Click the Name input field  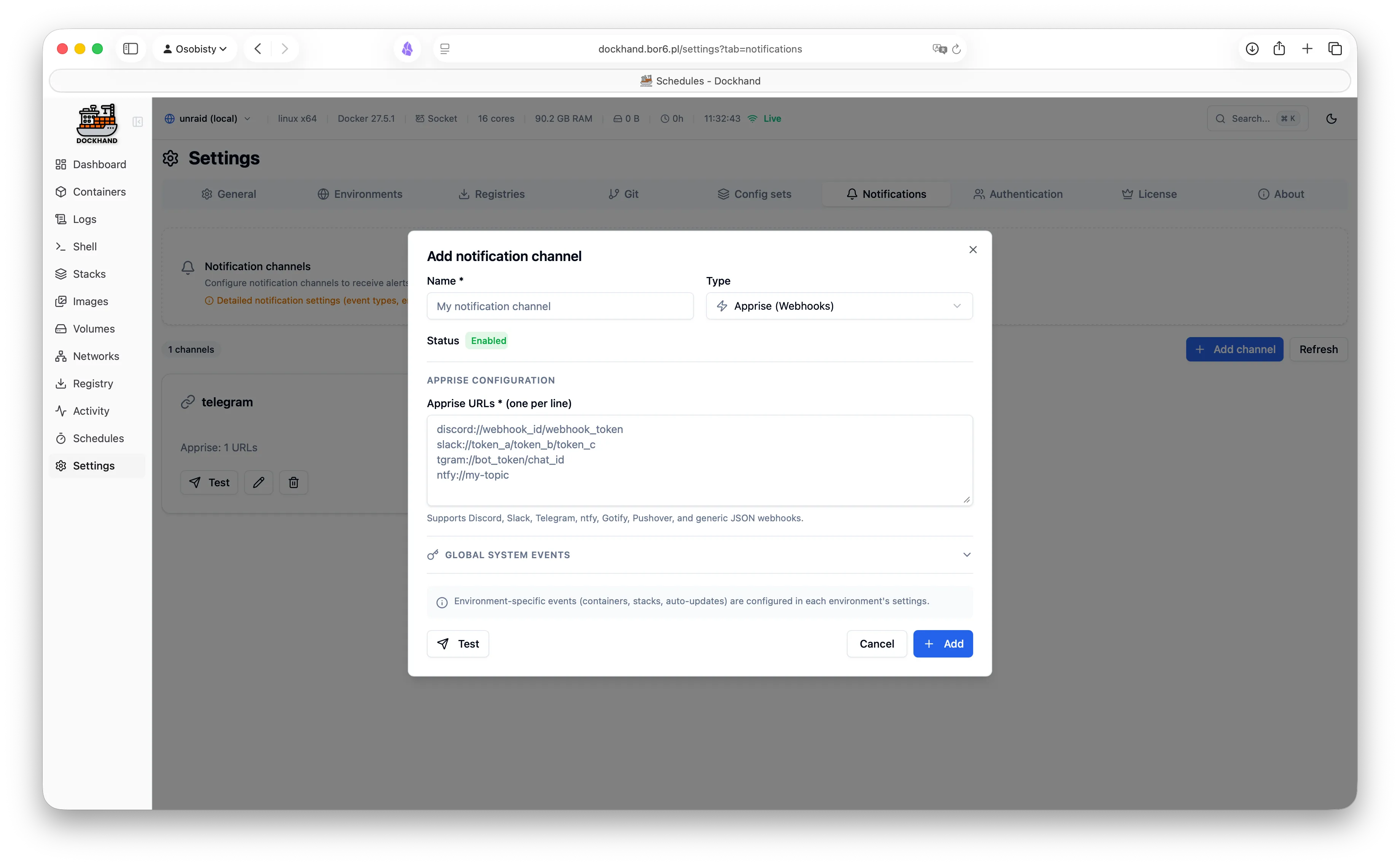559,306
